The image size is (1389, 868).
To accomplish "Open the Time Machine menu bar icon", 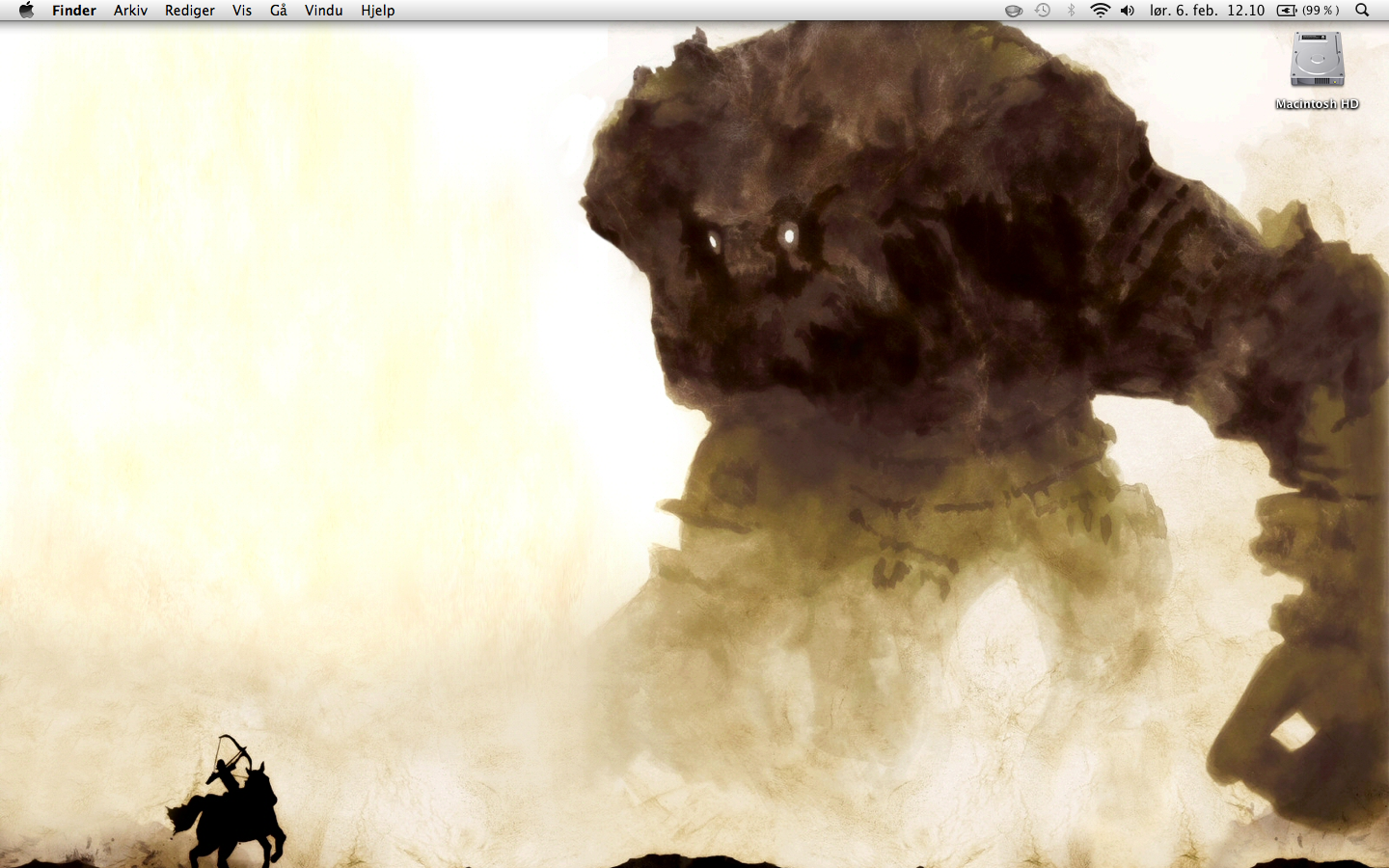I will pos(1043,11).
